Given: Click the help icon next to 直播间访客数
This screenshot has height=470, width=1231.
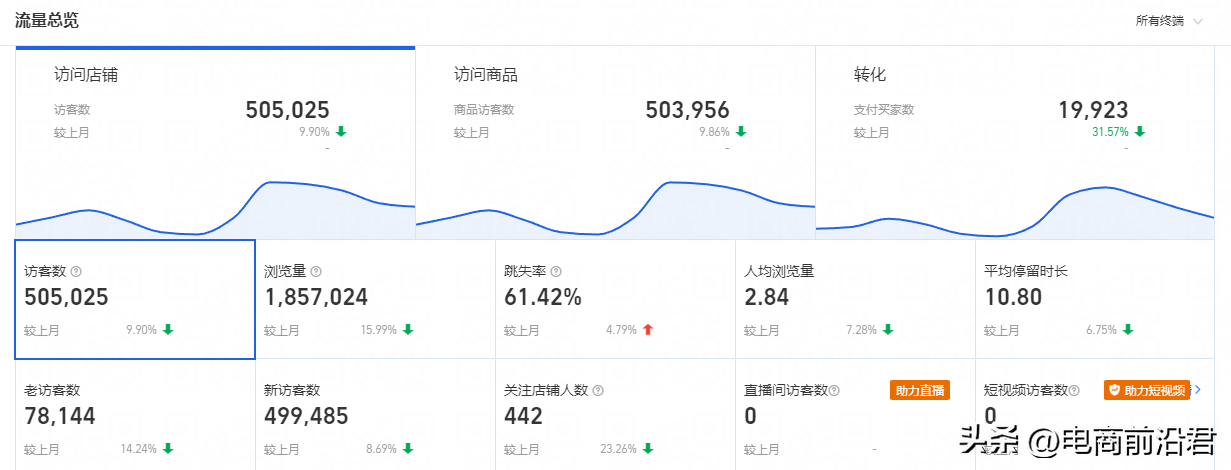Looking at the screenshot, I should pos(834,390).
